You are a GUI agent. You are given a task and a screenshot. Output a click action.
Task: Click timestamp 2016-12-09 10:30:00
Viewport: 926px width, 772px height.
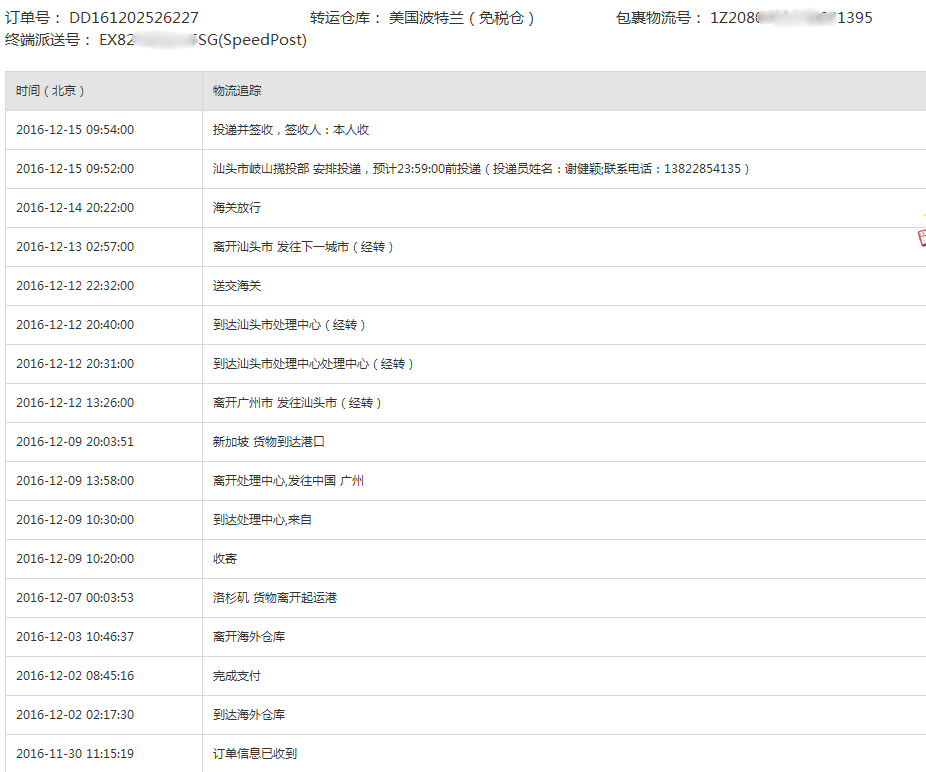pos(75,519)
